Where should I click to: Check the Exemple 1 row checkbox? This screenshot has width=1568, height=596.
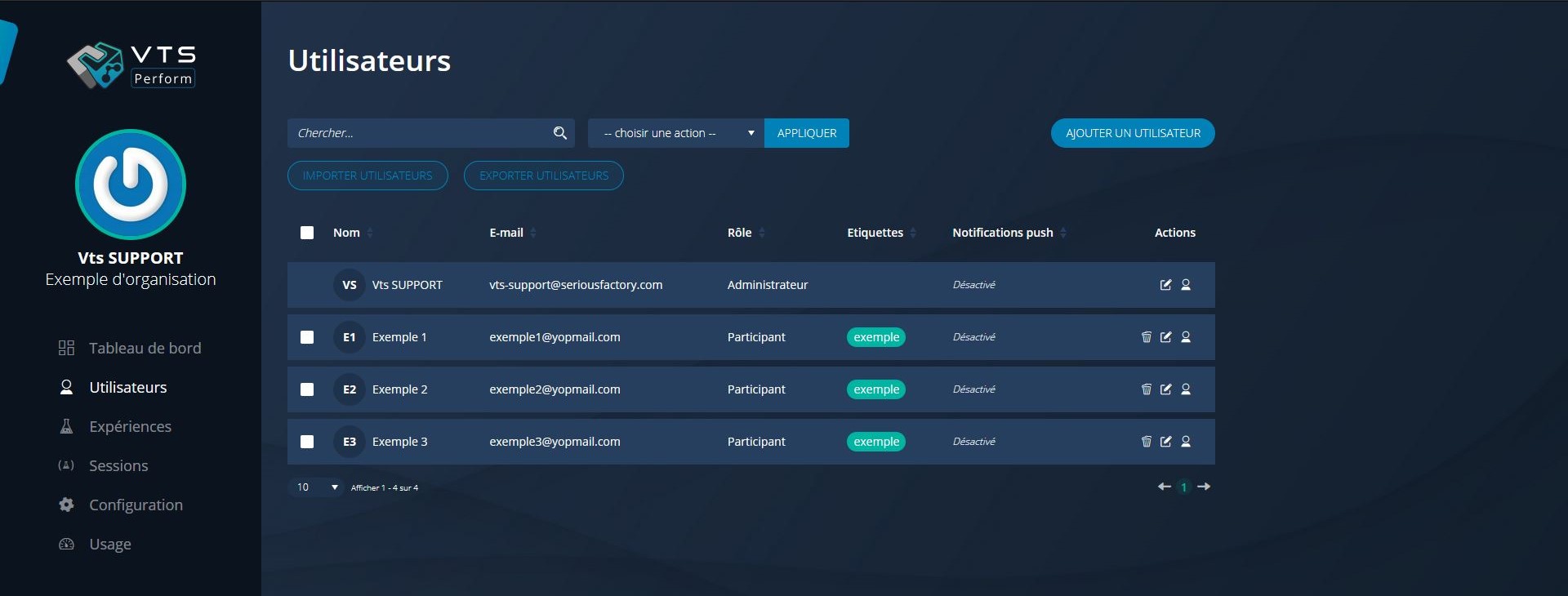tap(307, 337)
